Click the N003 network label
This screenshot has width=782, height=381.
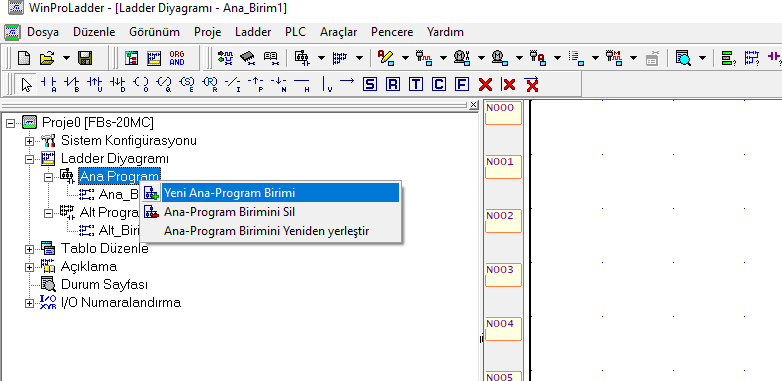coord(503,275)
